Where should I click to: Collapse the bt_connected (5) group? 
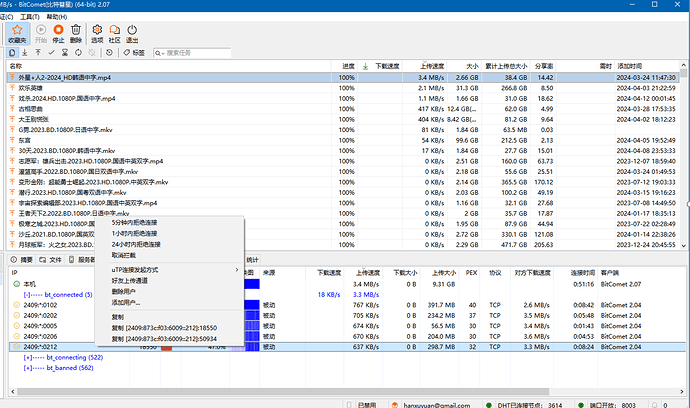point(26,295)
